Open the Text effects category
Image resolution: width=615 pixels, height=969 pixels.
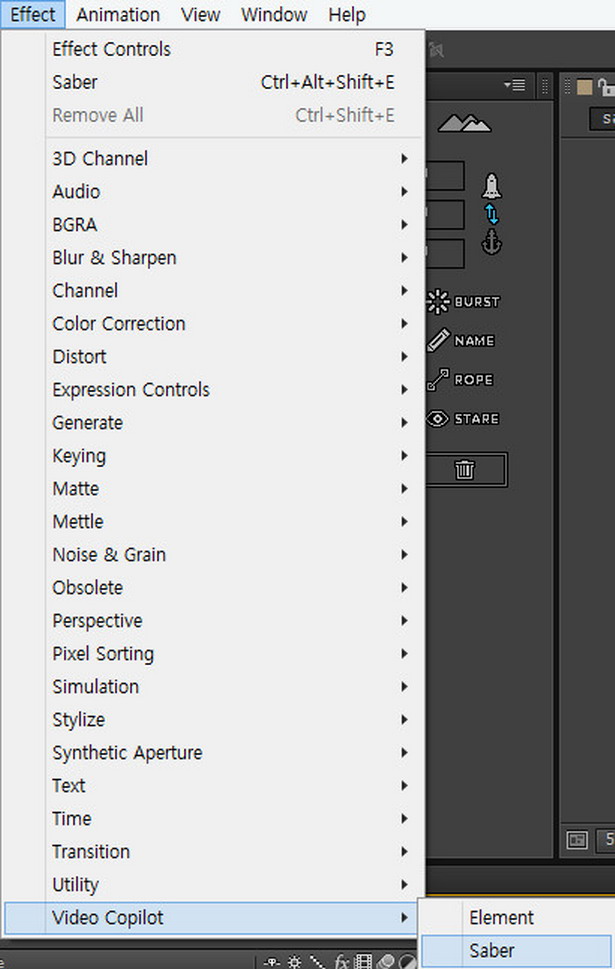pos(214,785)
